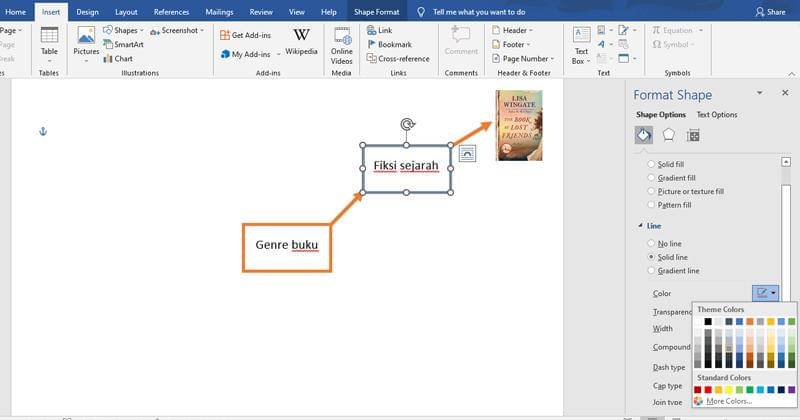
Task: Click the Layout Options icon beside textbox
Action: (468, 153)
